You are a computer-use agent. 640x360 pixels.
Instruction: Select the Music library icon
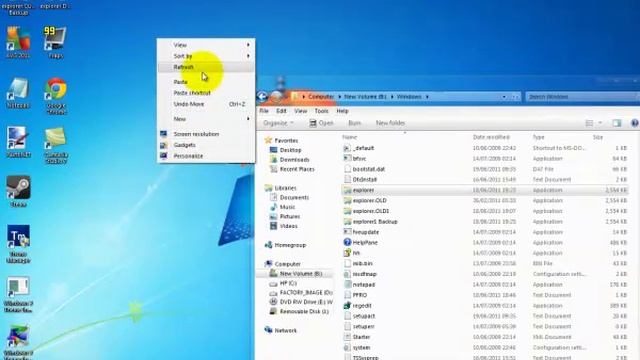[x=273, y=207]
